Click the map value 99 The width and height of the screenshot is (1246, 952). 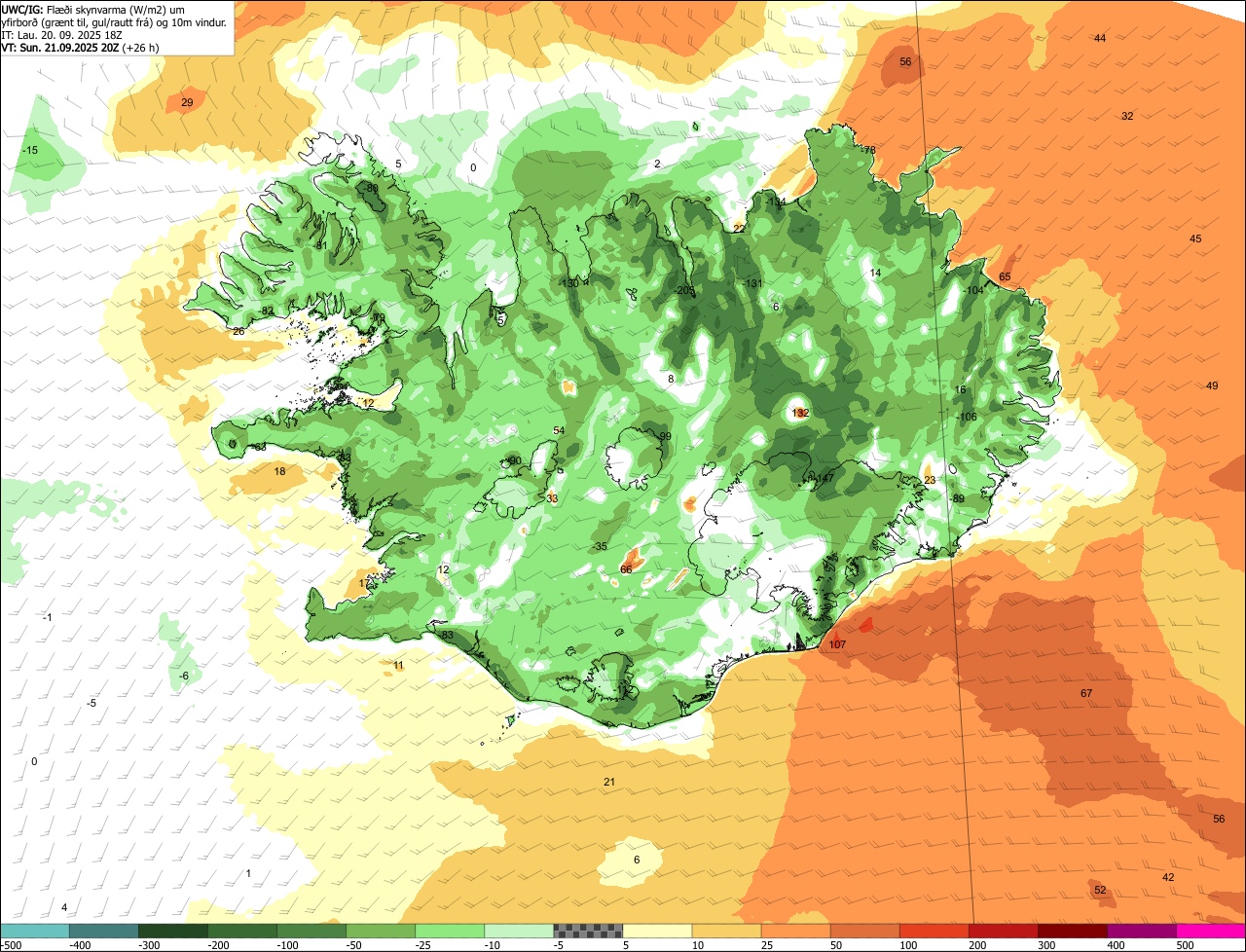pyautogui.click(x=665, y=436)
